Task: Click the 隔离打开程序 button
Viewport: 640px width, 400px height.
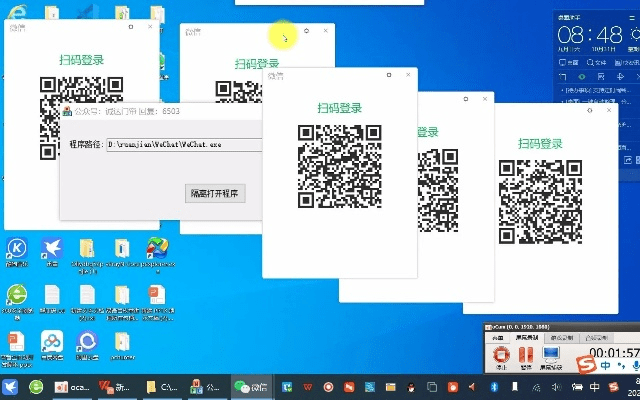Action: tap(216, 193)
